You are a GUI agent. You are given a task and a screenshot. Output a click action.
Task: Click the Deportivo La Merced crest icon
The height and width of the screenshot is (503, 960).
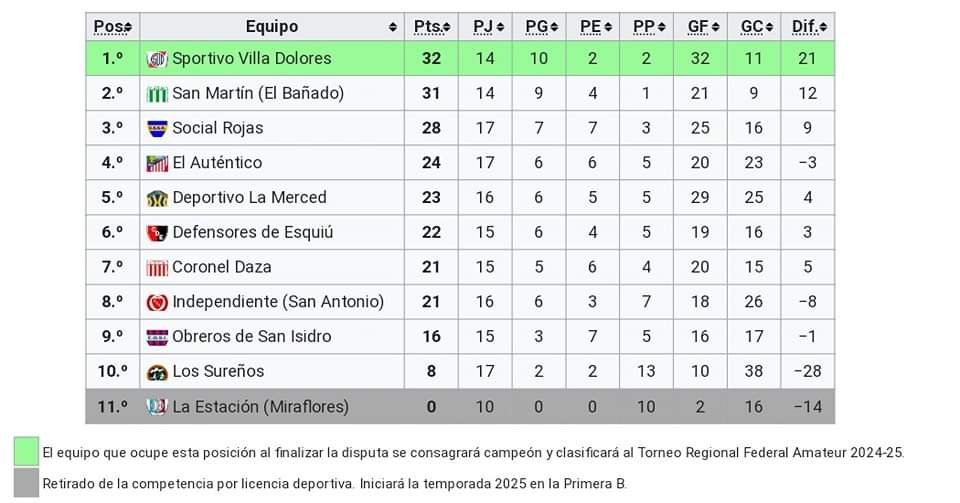tap(157, 198)
